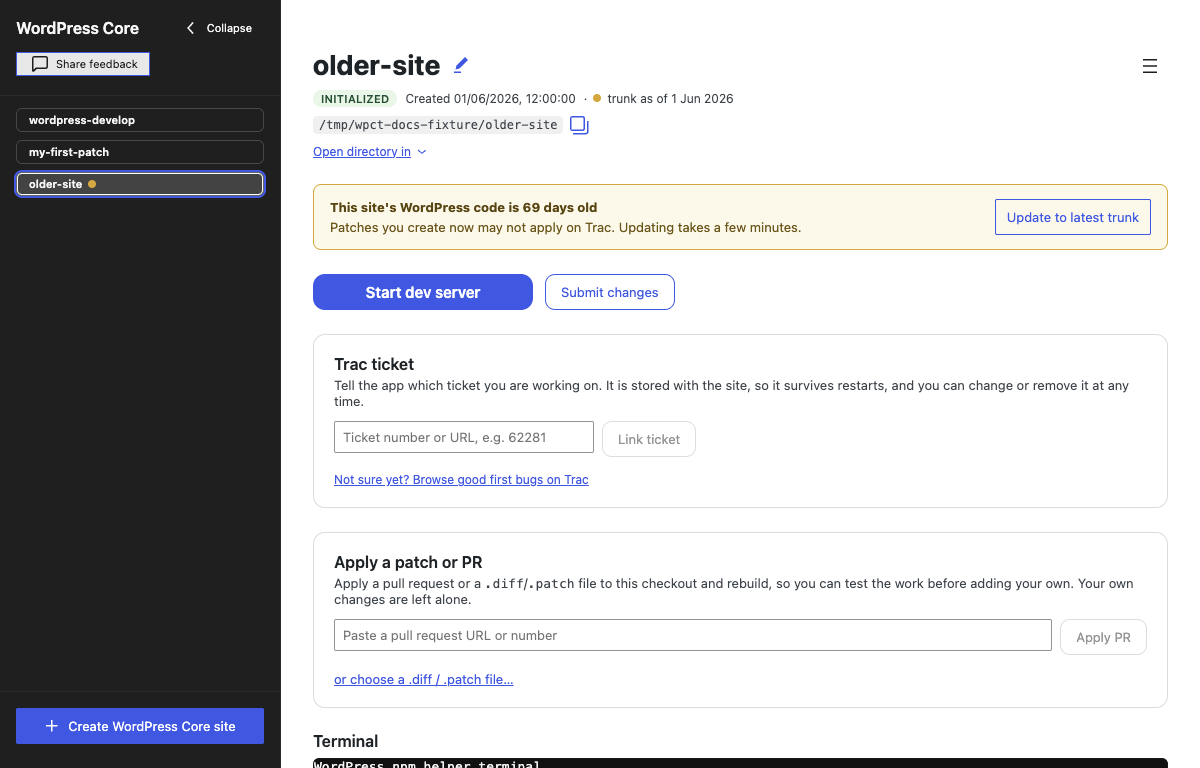The image size is (1200, 768).
Task: Click the site path /tmp/wpct-docs-fixture/older-site
Action: point(438,125)
